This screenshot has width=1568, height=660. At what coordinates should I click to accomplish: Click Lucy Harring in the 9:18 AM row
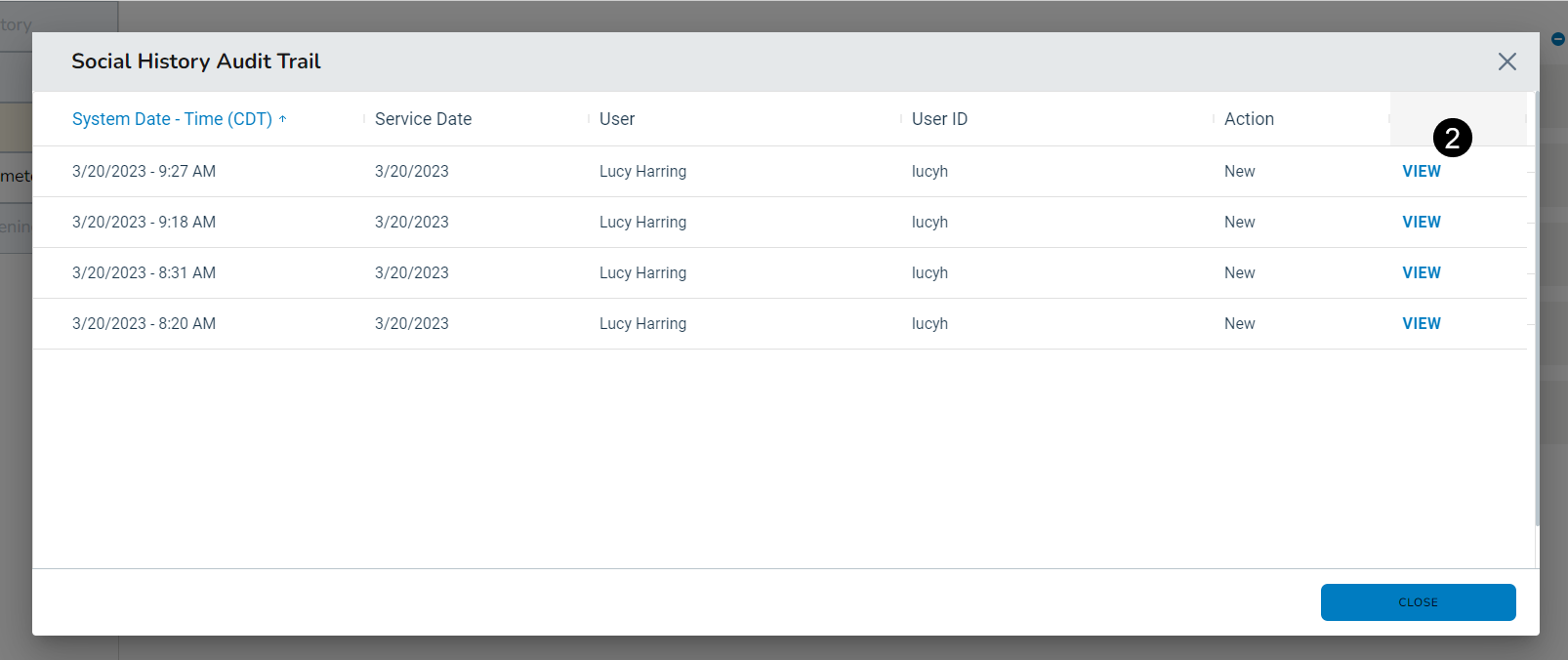[x=642, y=223]
